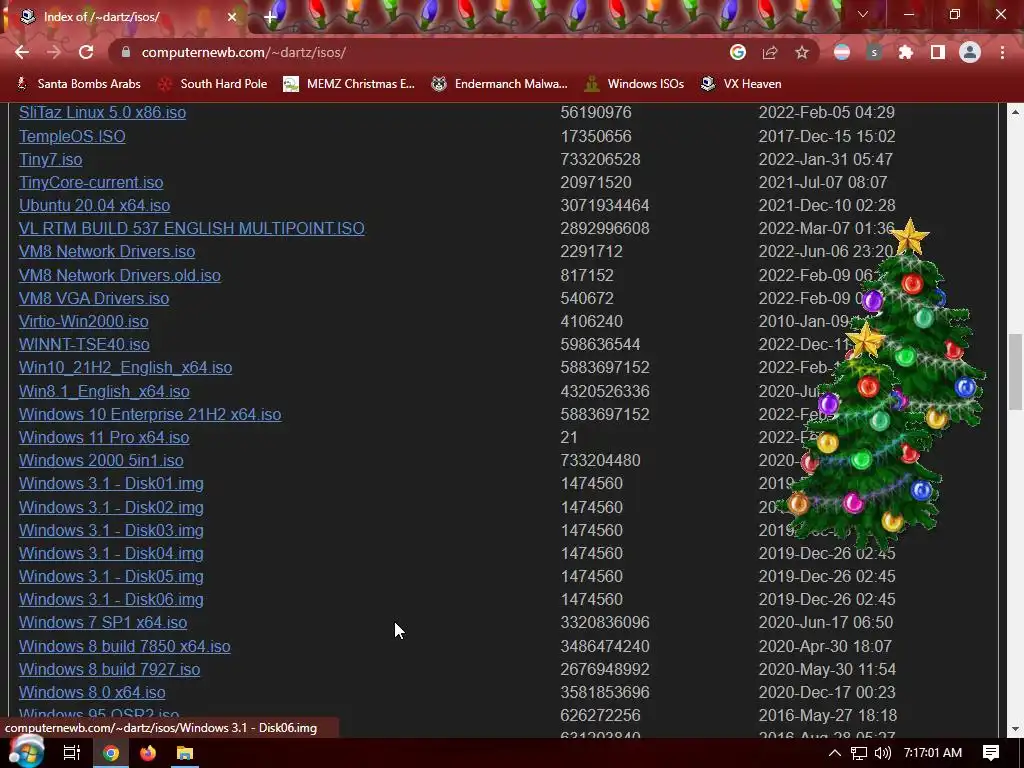Reload the current page
1024x768 pixels.
pyautogui.click(x=86, y=52)
